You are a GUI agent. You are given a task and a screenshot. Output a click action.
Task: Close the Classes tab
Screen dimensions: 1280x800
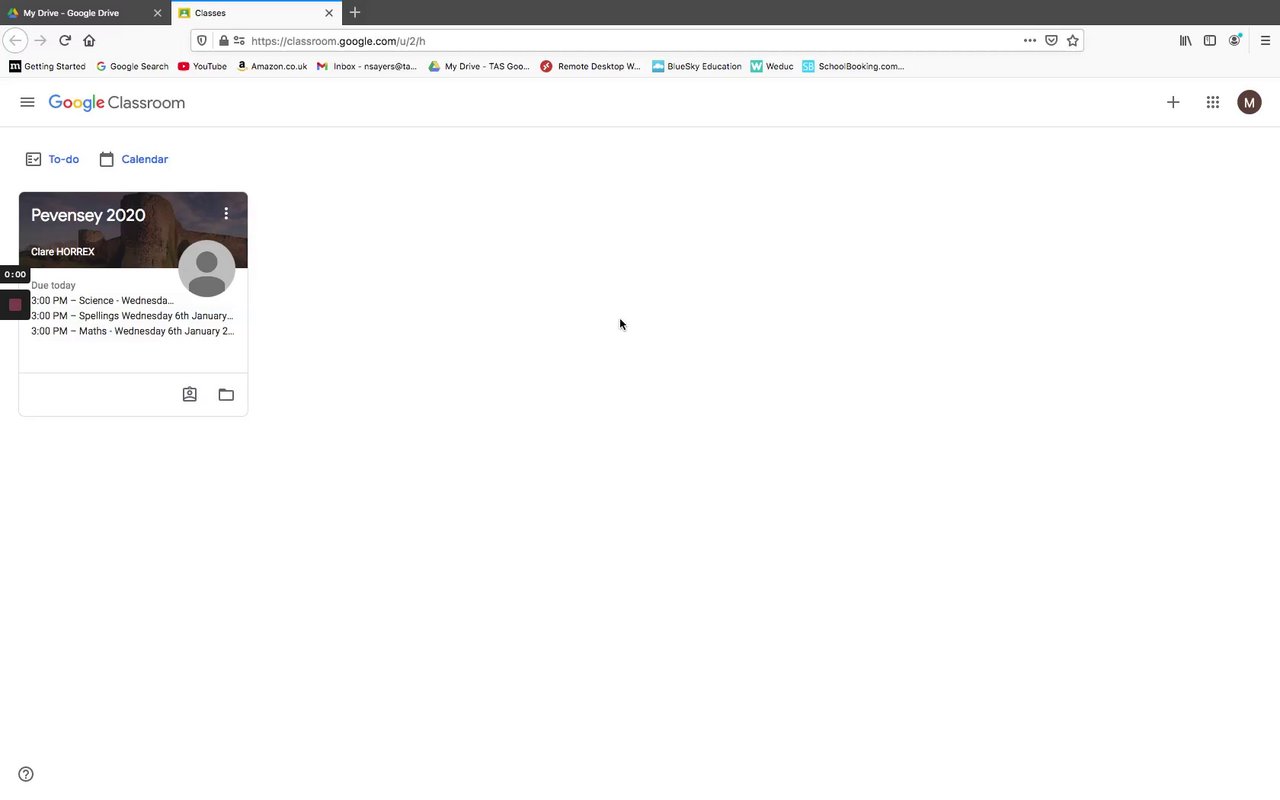pos(329,13)
